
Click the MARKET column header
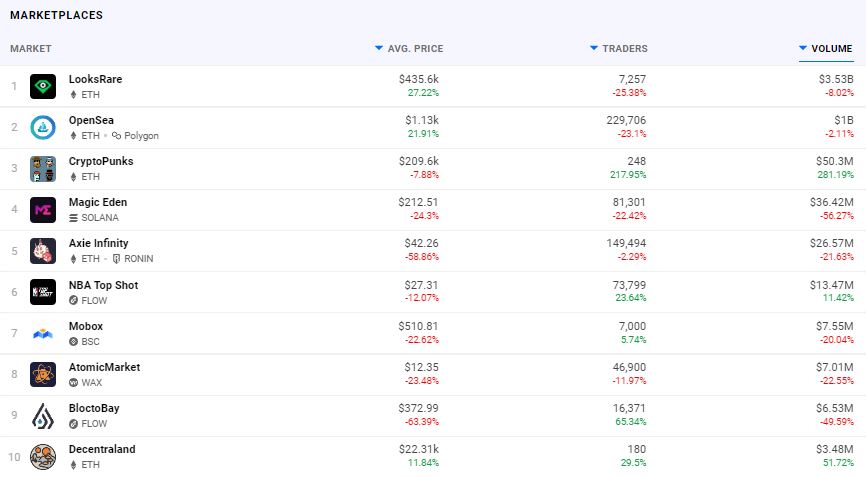pyautogui.click(x=30, y=49)
